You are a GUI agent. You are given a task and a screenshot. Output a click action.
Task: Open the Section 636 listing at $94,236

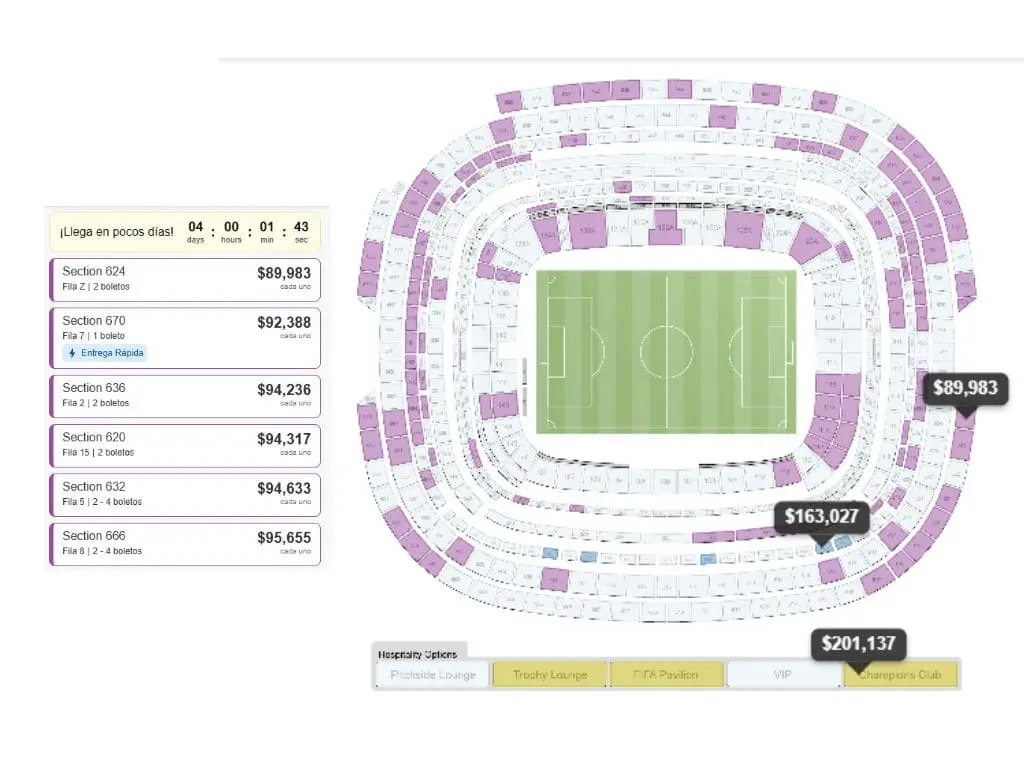185,396
